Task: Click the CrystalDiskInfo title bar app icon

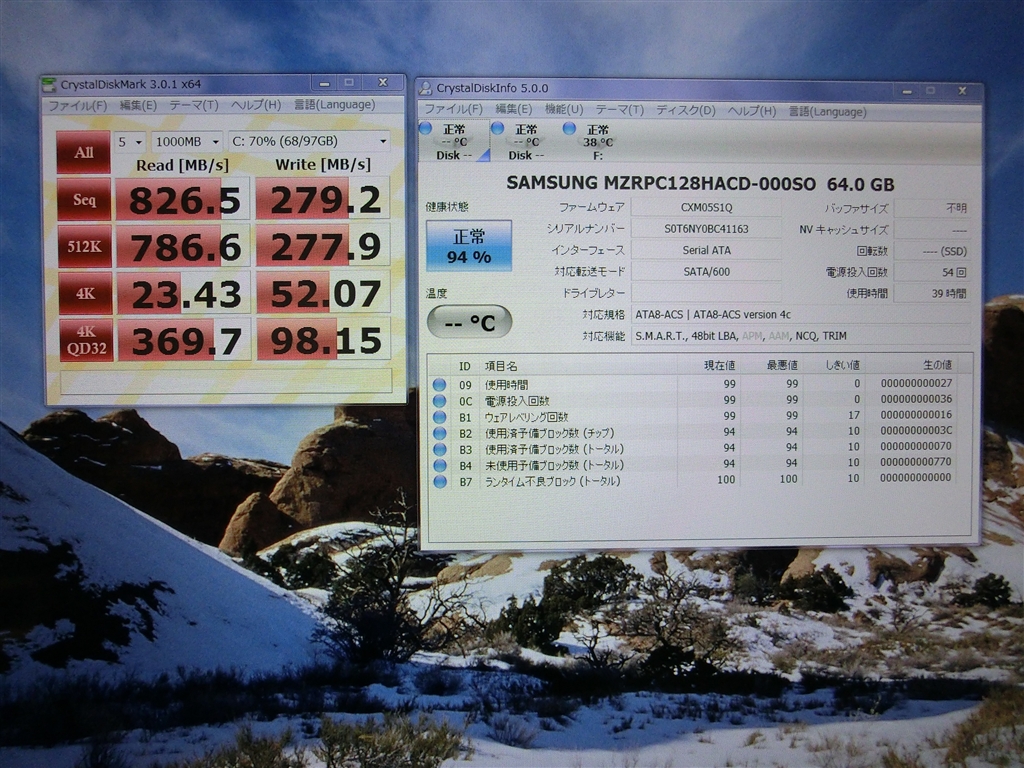Action: pos(425,88)
